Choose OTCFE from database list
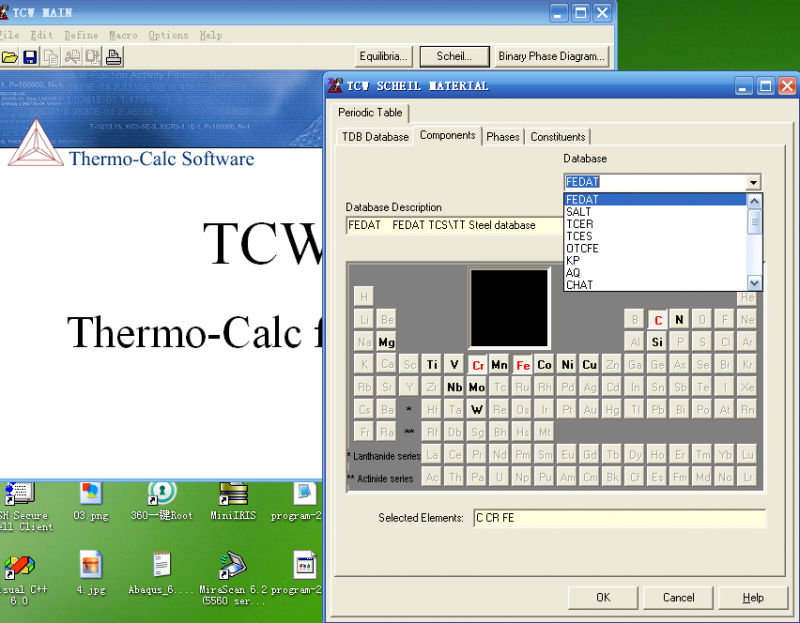Screen dimensions: 800x623 point(655,248)
